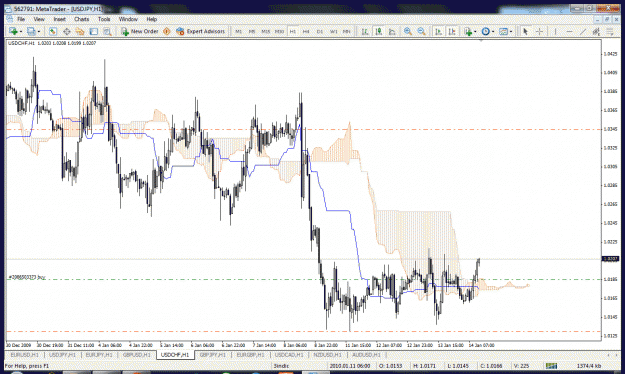Select the horizontal line drawing tool

(x=569, y=31)
